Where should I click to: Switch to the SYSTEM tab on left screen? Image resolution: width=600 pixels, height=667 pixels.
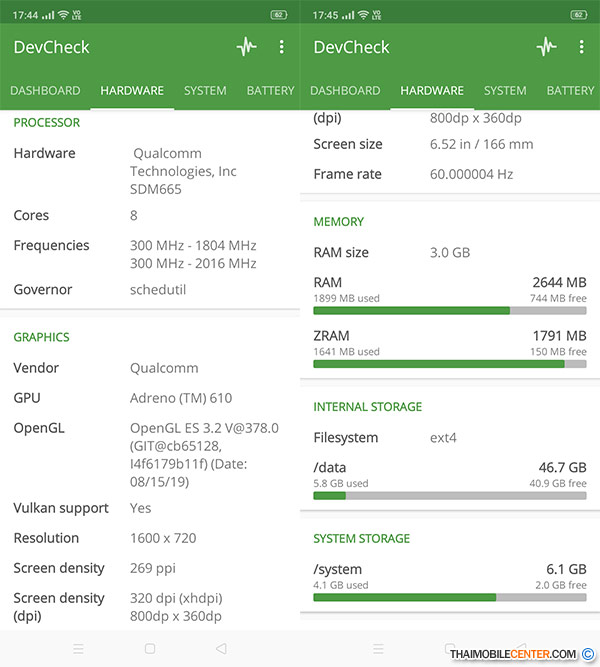(x=205, y=91)
